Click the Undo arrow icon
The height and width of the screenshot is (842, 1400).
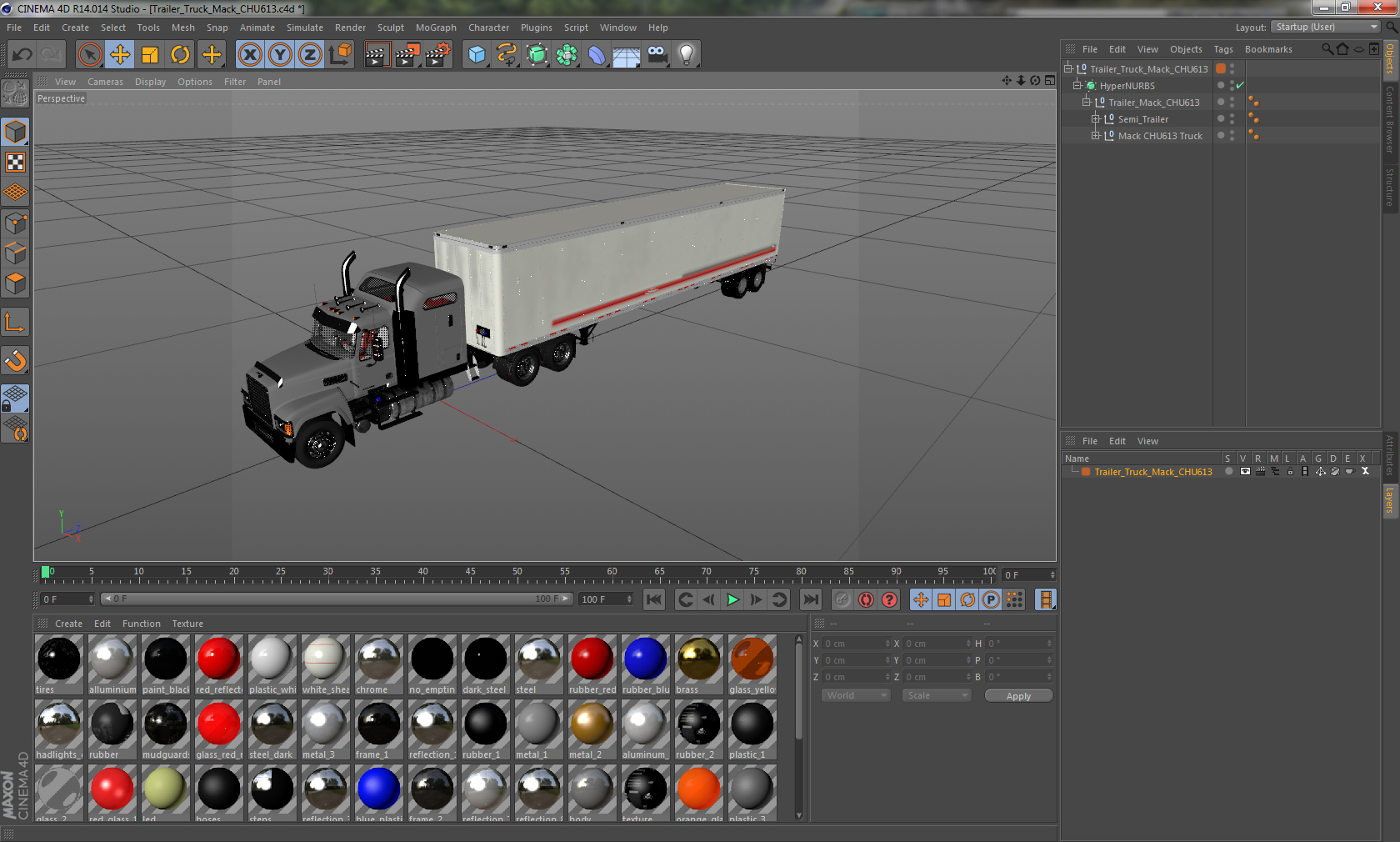tap(22, 55)
